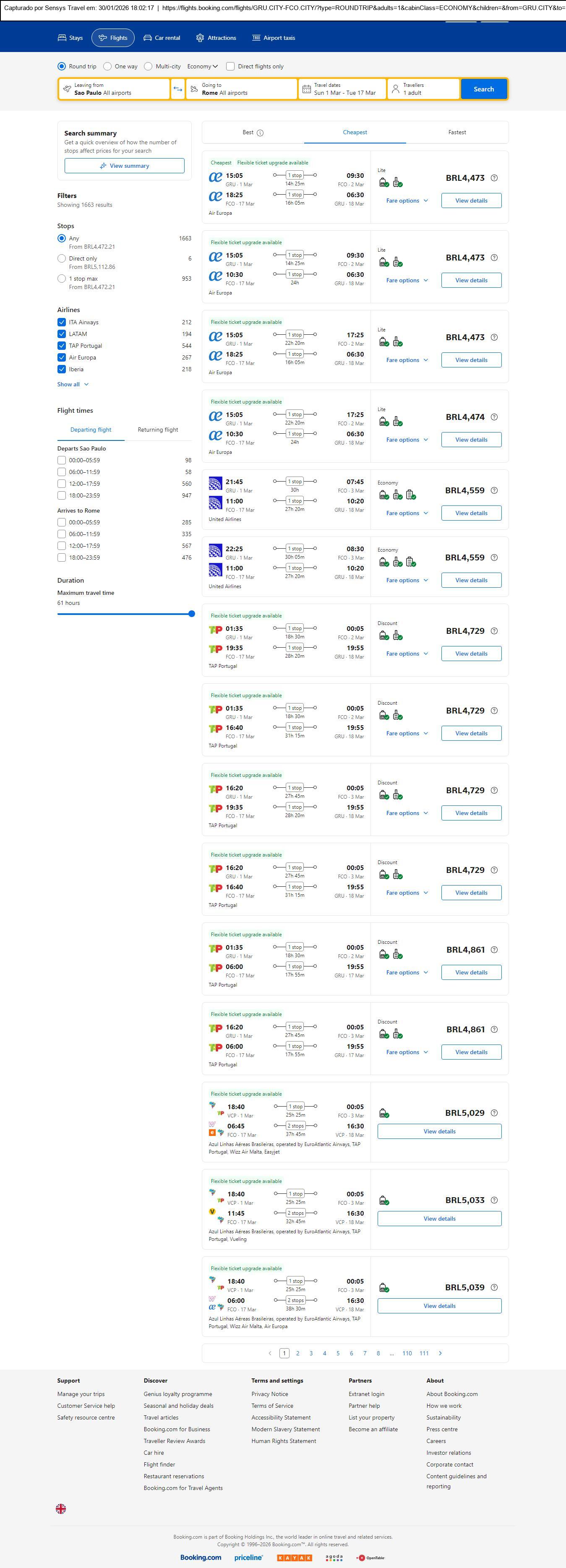Click View summary in Search summary box

point(124,166)
